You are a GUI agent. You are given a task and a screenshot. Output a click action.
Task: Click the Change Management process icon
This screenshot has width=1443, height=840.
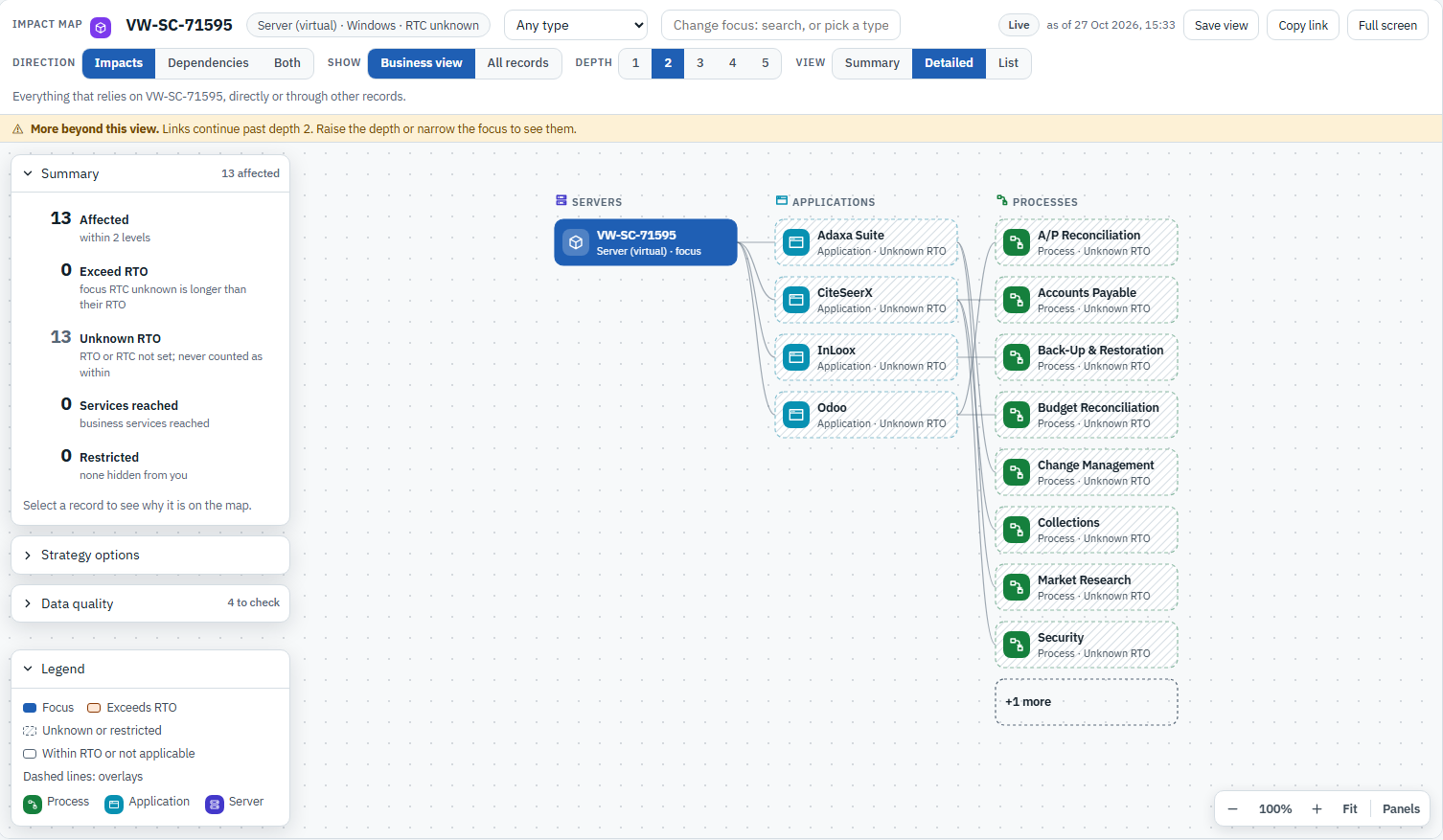pos(1017,472)
